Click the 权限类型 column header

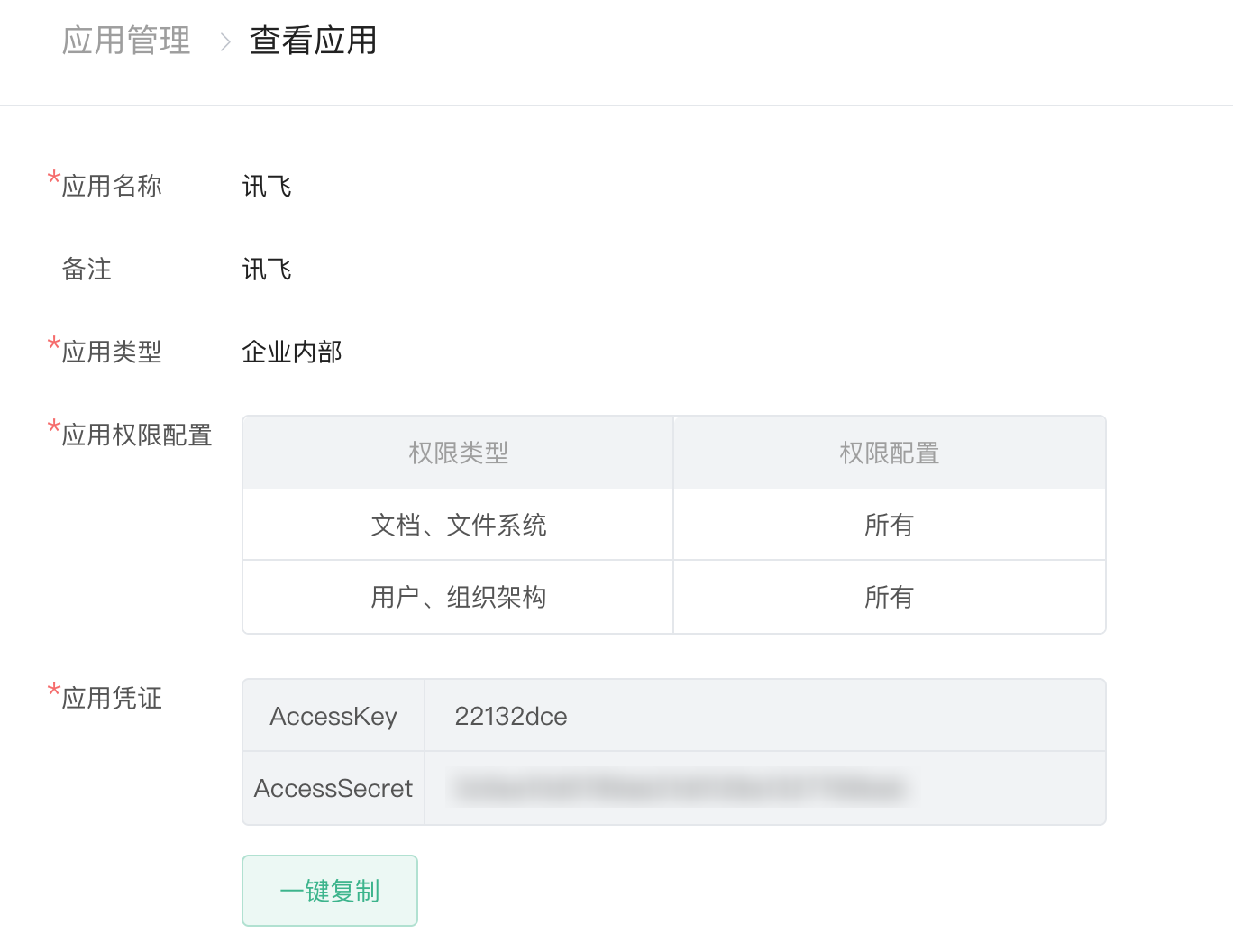[x=458, y=453]
